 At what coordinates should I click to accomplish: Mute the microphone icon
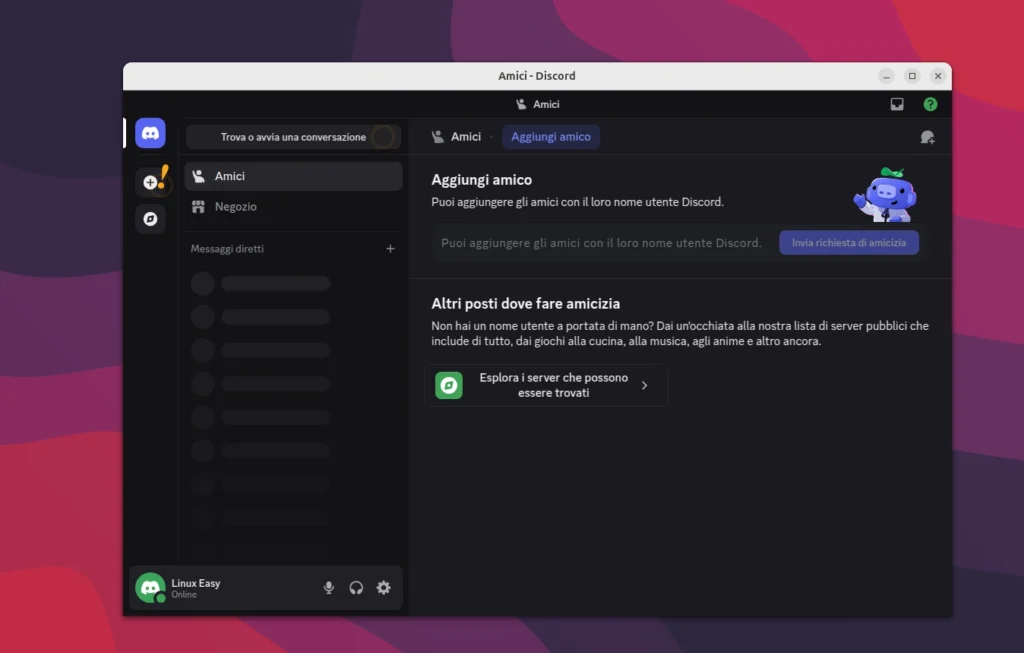point(328,588)
